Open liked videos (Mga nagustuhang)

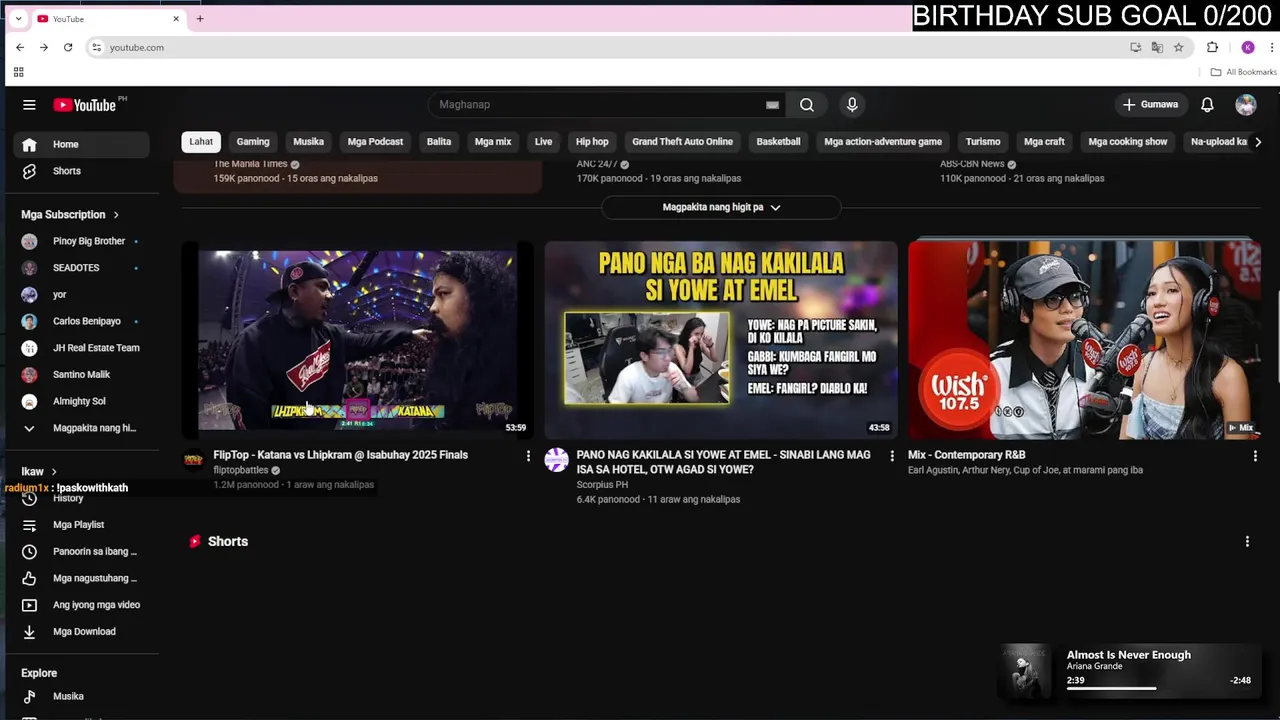tap(82, 578)
